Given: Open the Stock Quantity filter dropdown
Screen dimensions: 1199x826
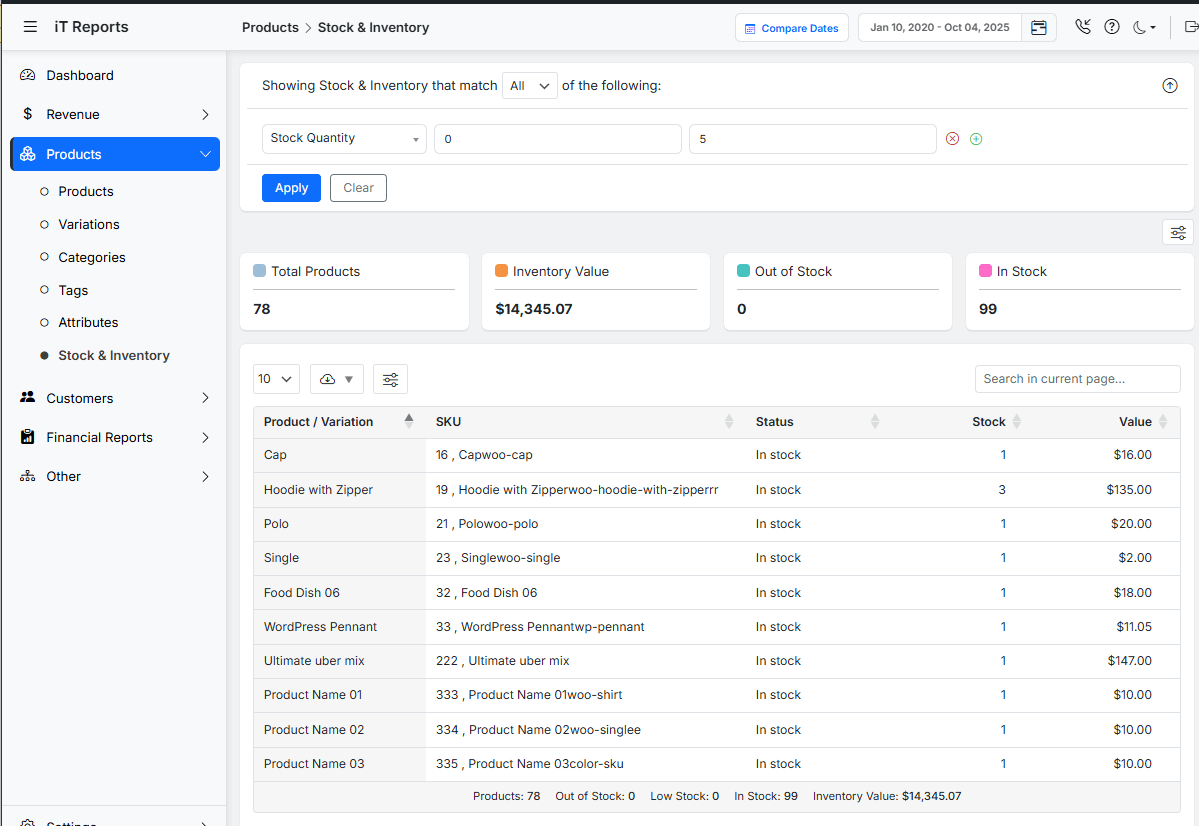Looking at the screenshot, I should click(344, 138).
